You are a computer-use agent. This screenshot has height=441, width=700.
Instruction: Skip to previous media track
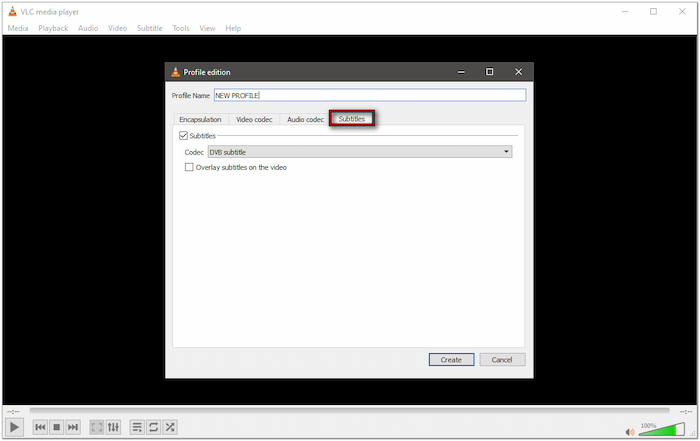(40, 427)
